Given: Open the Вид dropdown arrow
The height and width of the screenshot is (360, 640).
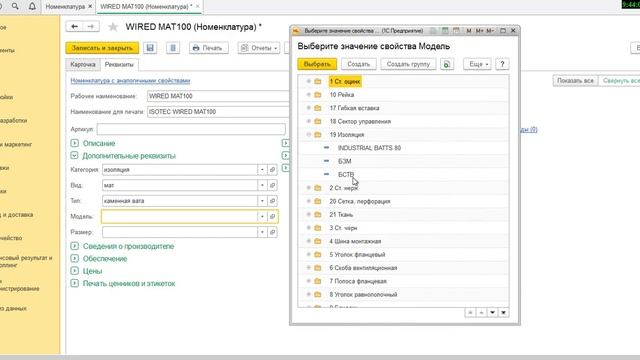Looking at the screenshot, I should click(x=262, y=185).
